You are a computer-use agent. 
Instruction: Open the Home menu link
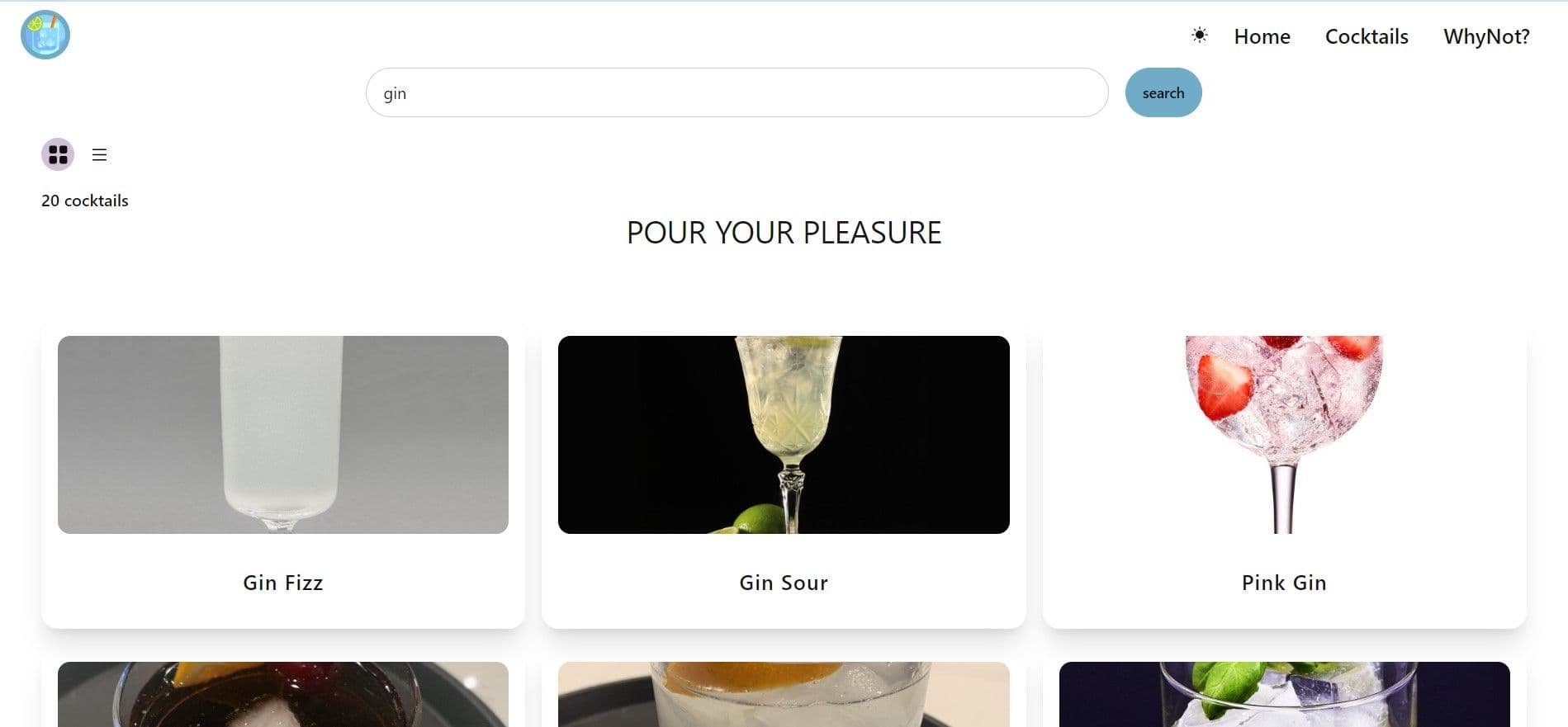1262,36
